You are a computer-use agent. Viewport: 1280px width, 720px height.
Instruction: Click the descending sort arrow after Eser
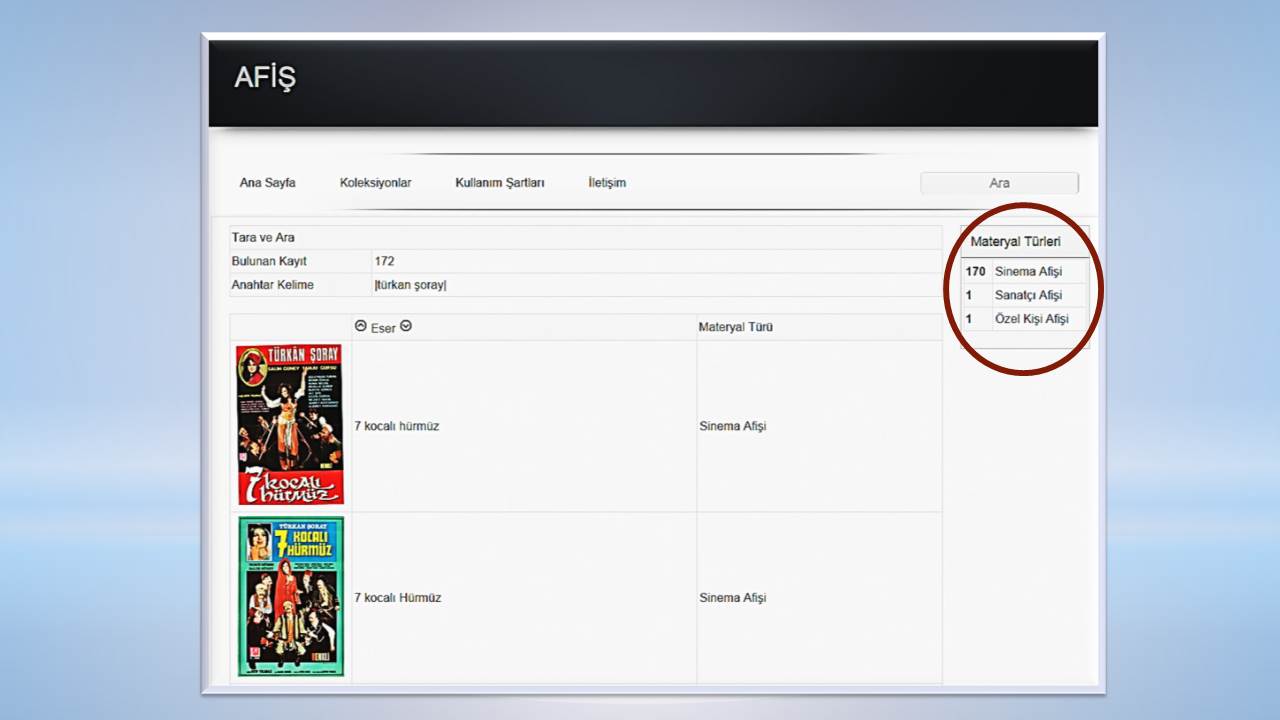pos(406,327)
